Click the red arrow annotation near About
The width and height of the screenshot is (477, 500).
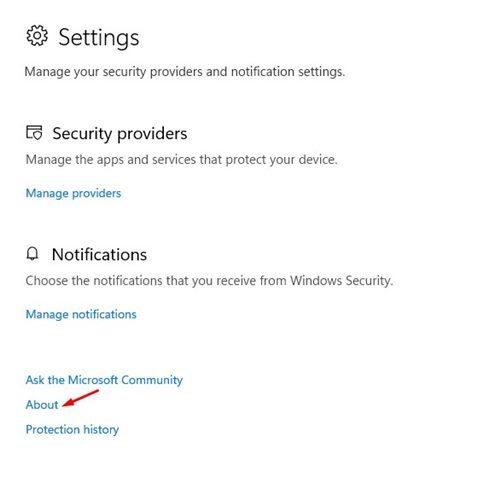tap(80, 398)
